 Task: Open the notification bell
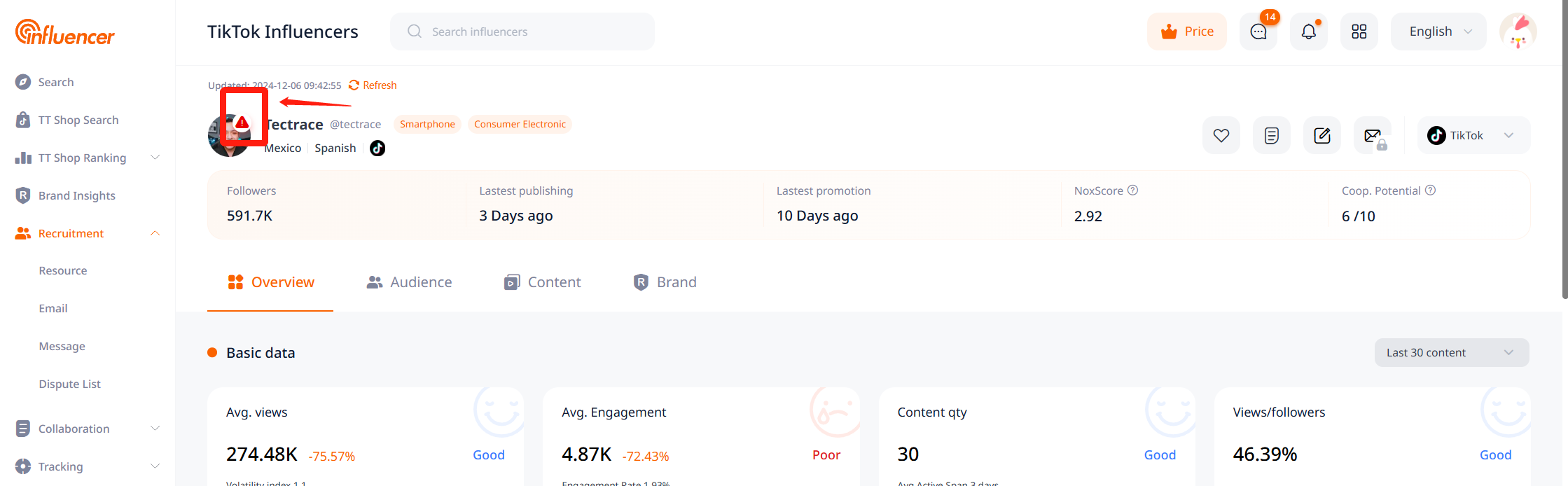tap(1308, 32)
